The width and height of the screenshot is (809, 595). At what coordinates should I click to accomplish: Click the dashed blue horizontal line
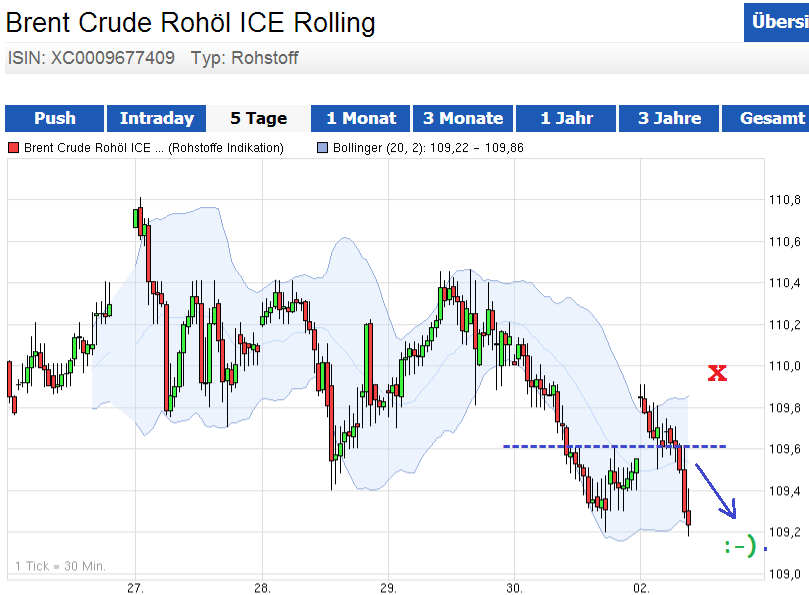(600, 446)
